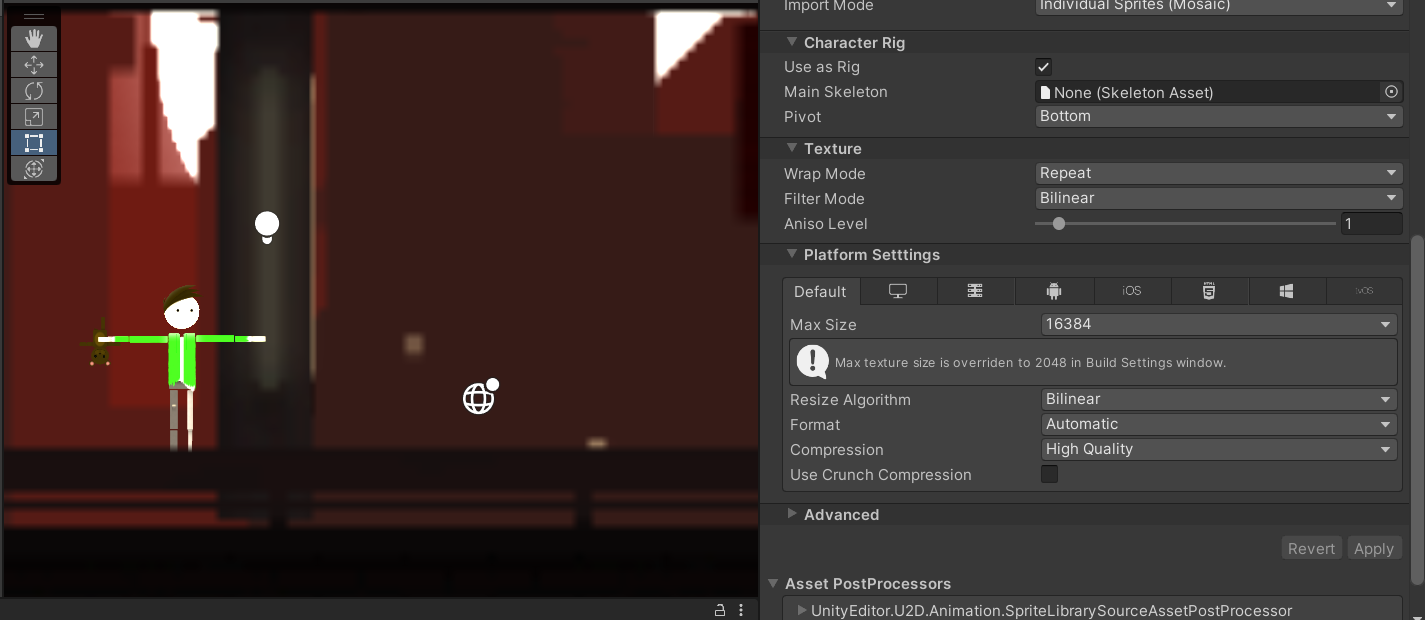This screenshot has width=1425, height=620.
Task: Switch to the iOS platform tab
Action: (x=1132, y=291)
